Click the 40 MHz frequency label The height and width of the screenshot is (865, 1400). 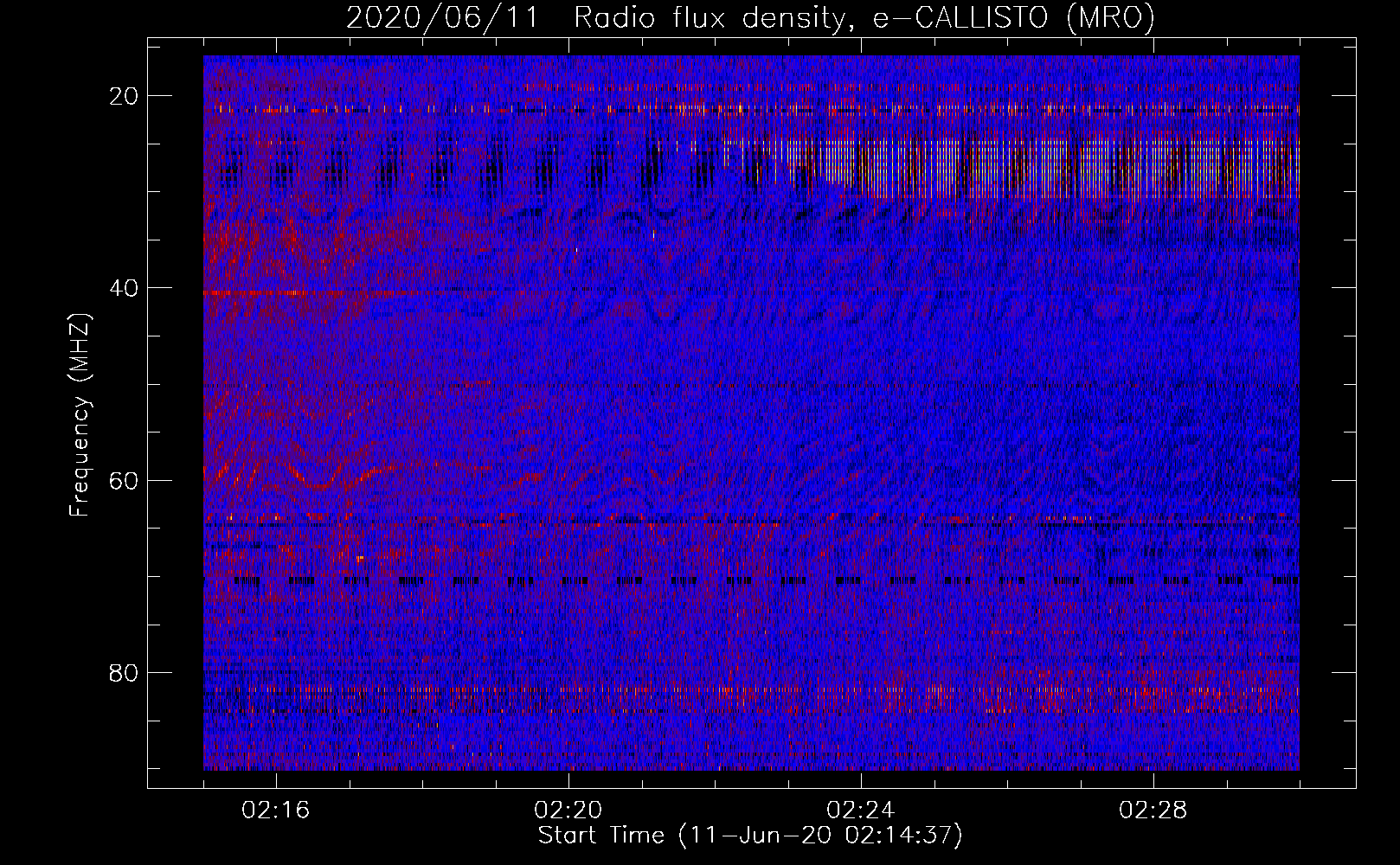click(125, 288)
